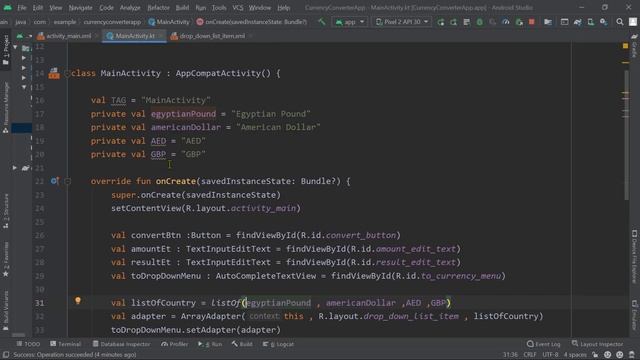Collapse the top project tree node arrow
Viewport: 640px width, 360px height.
pyautogui.click(x=15, y=47)
